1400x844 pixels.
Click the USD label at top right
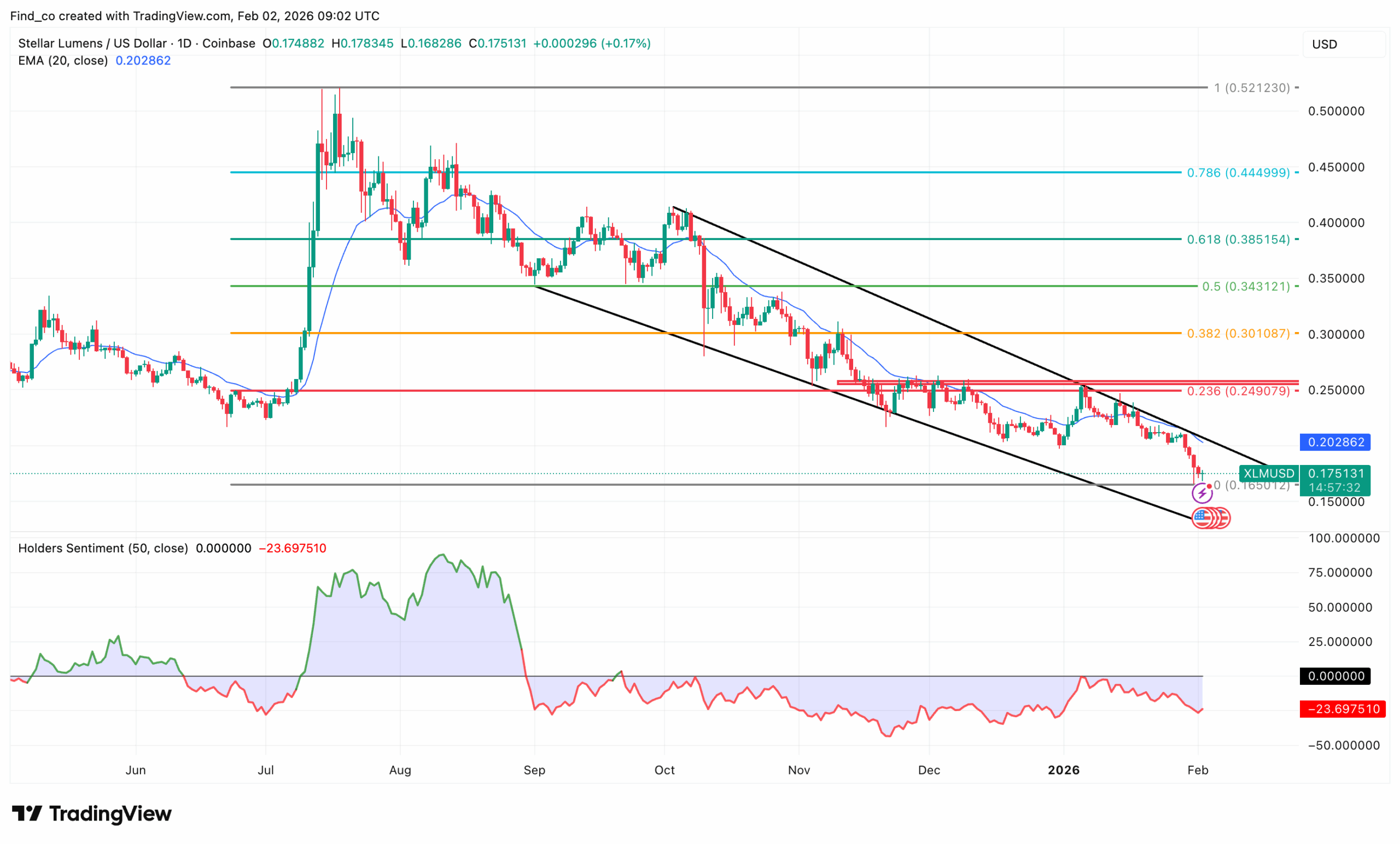click(1326, 44)
